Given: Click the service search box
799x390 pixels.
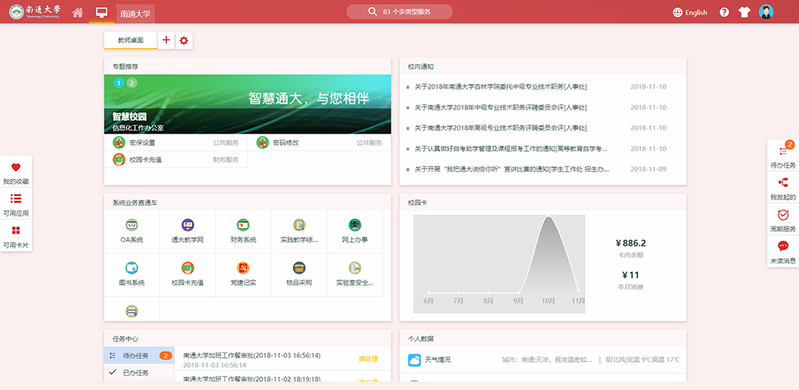Looking at the screenshot, I should [400, 12].
